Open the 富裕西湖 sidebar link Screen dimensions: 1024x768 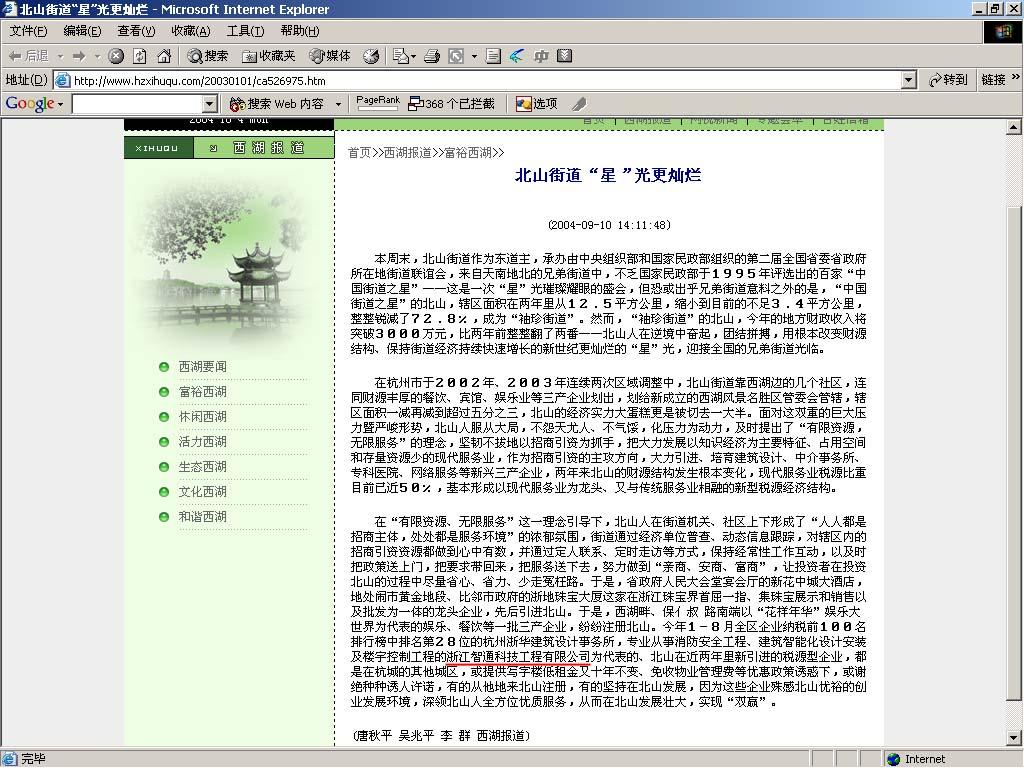pos(203,392)
